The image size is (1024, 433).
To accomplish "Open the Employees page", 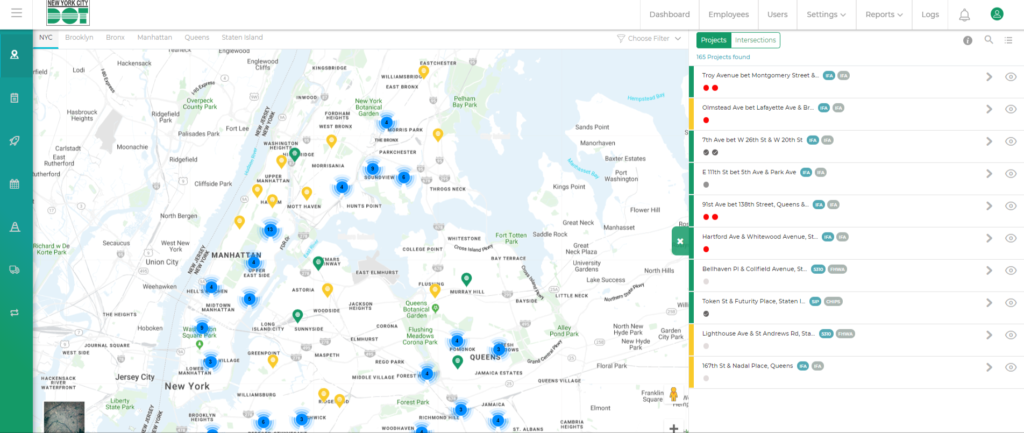I will point(728,15).
